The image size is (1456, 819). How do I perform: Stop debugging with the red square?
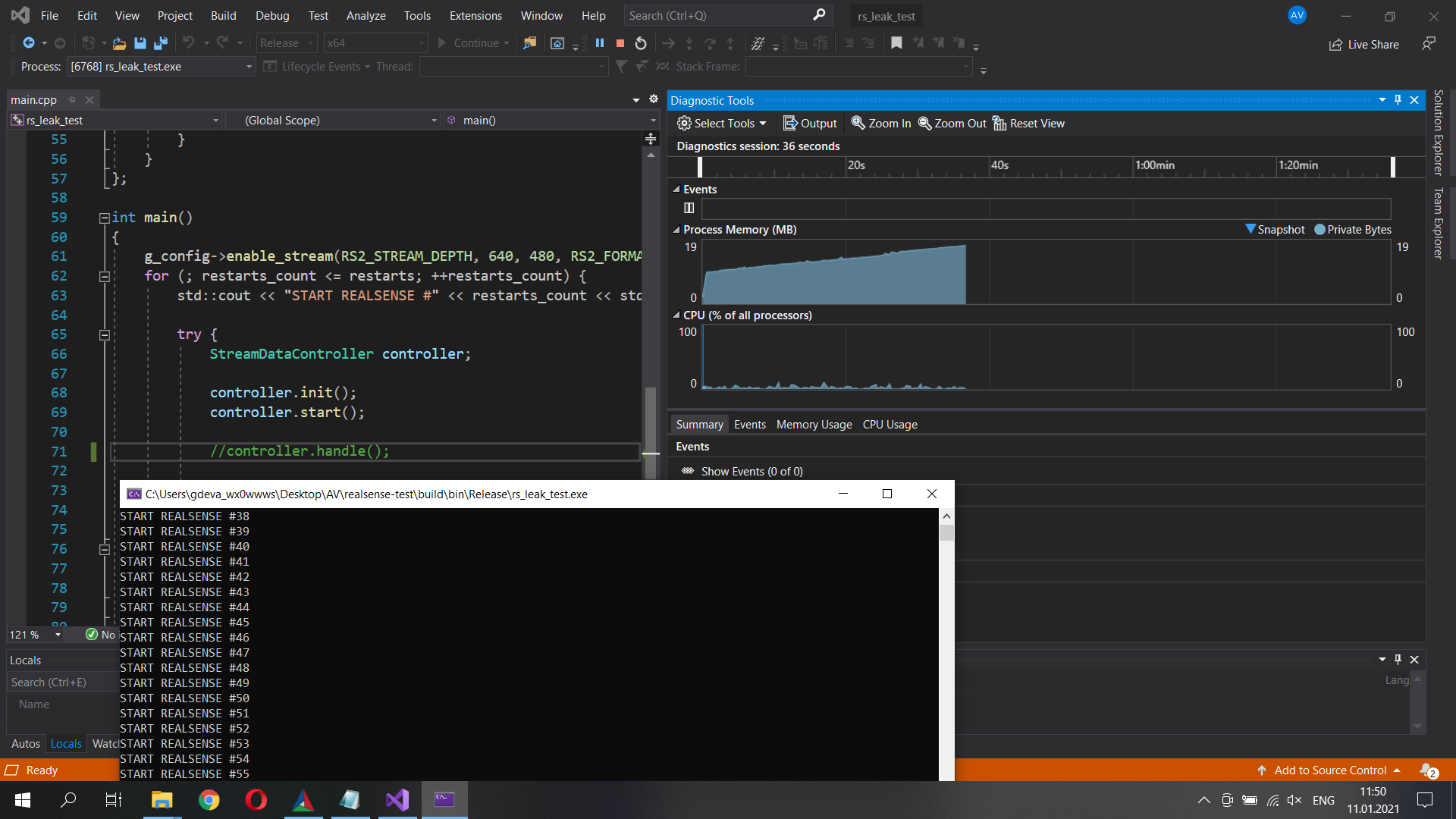(x=620, y=43)
